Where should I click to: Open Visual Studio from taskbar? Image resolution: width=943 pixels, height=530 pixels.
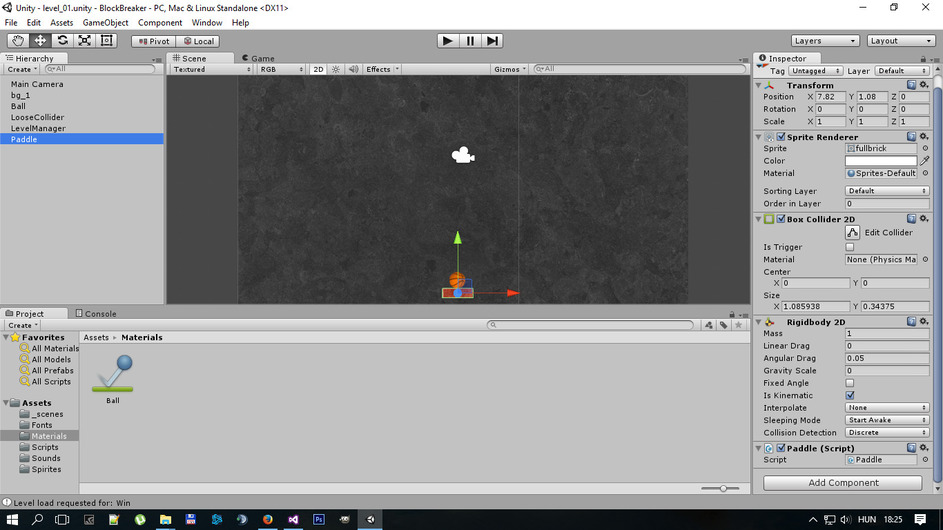[x=293, y=519]
